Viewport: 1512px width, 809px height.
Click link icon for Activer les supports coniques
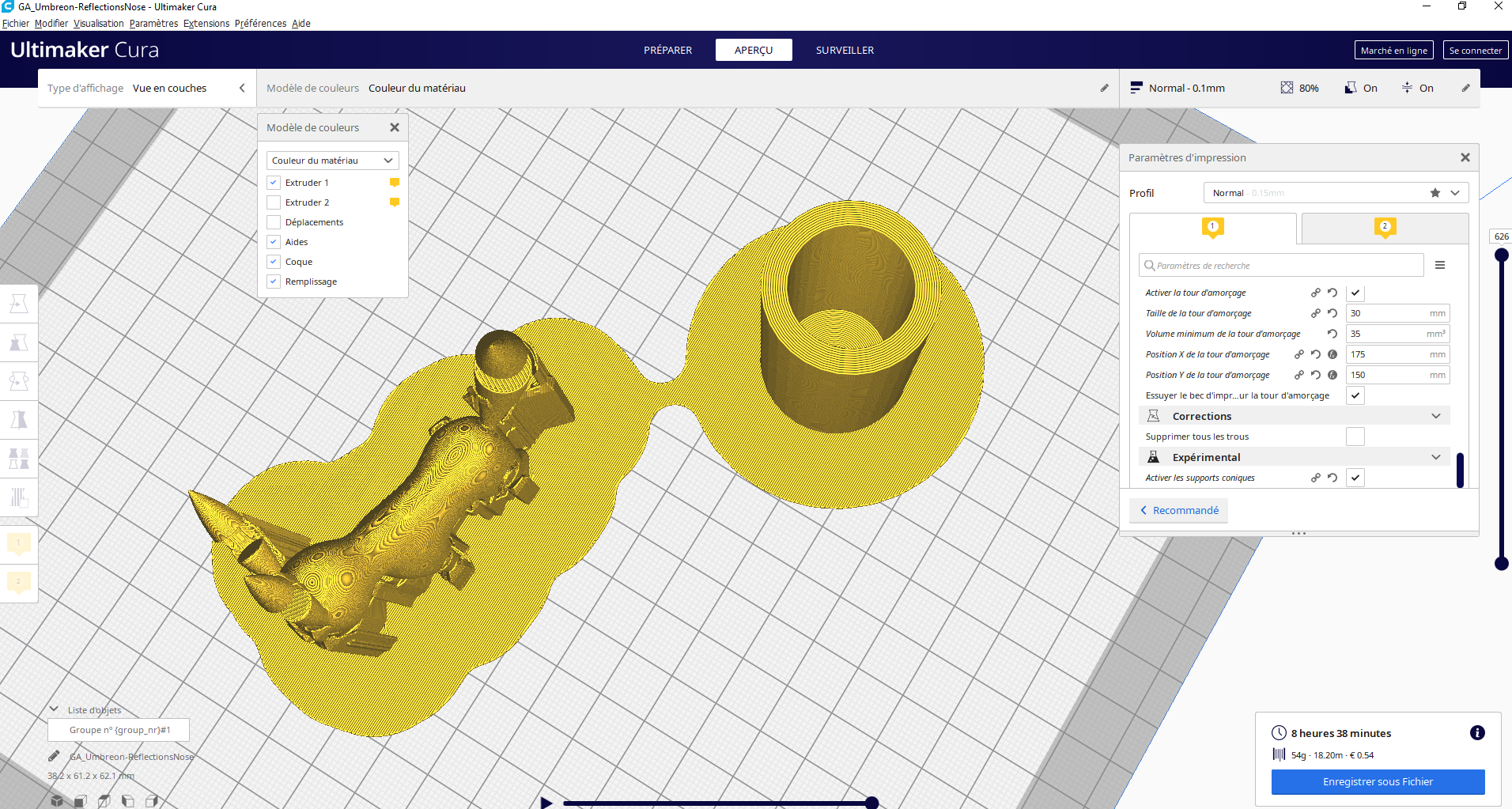pyautogui.click(x=1316, y=478)
